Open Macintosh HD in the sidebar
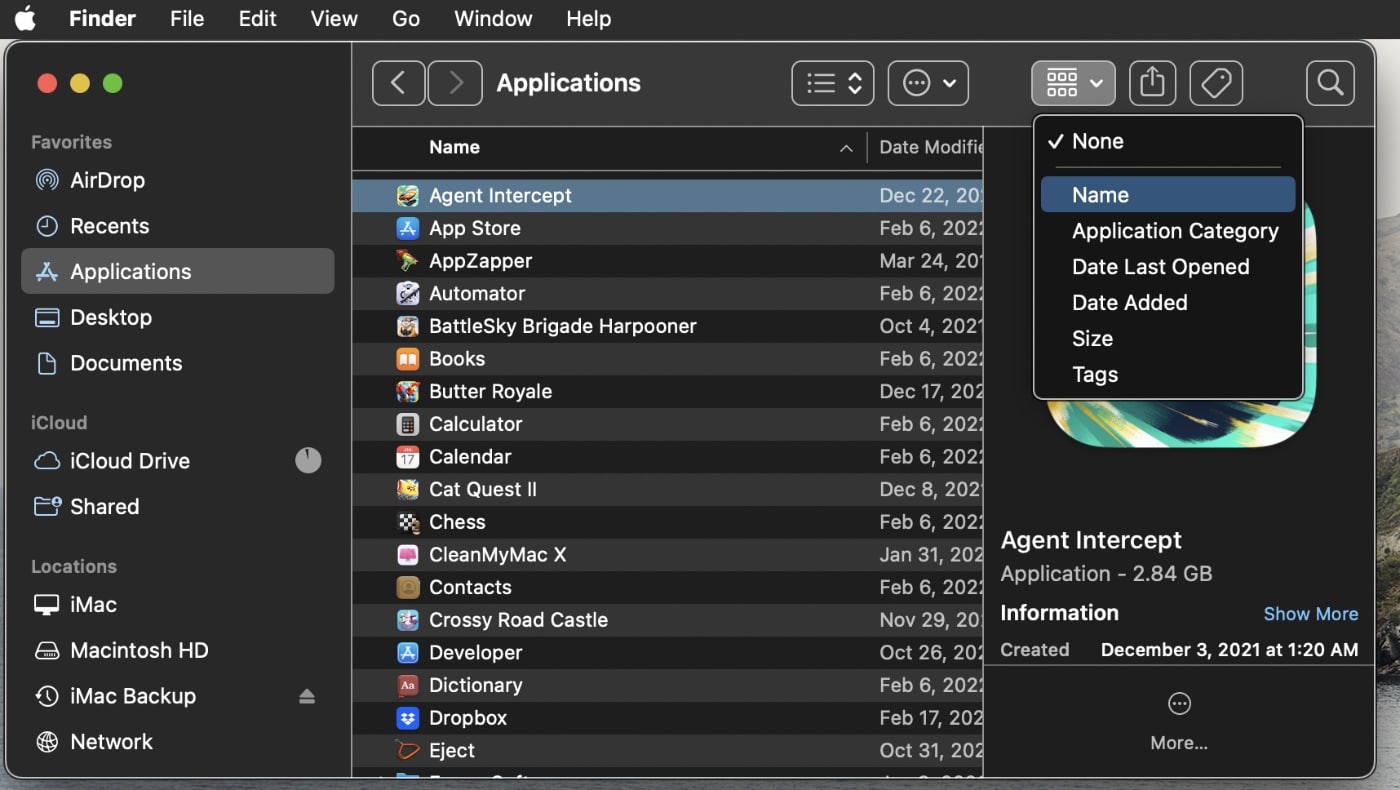 click(178, 650)
